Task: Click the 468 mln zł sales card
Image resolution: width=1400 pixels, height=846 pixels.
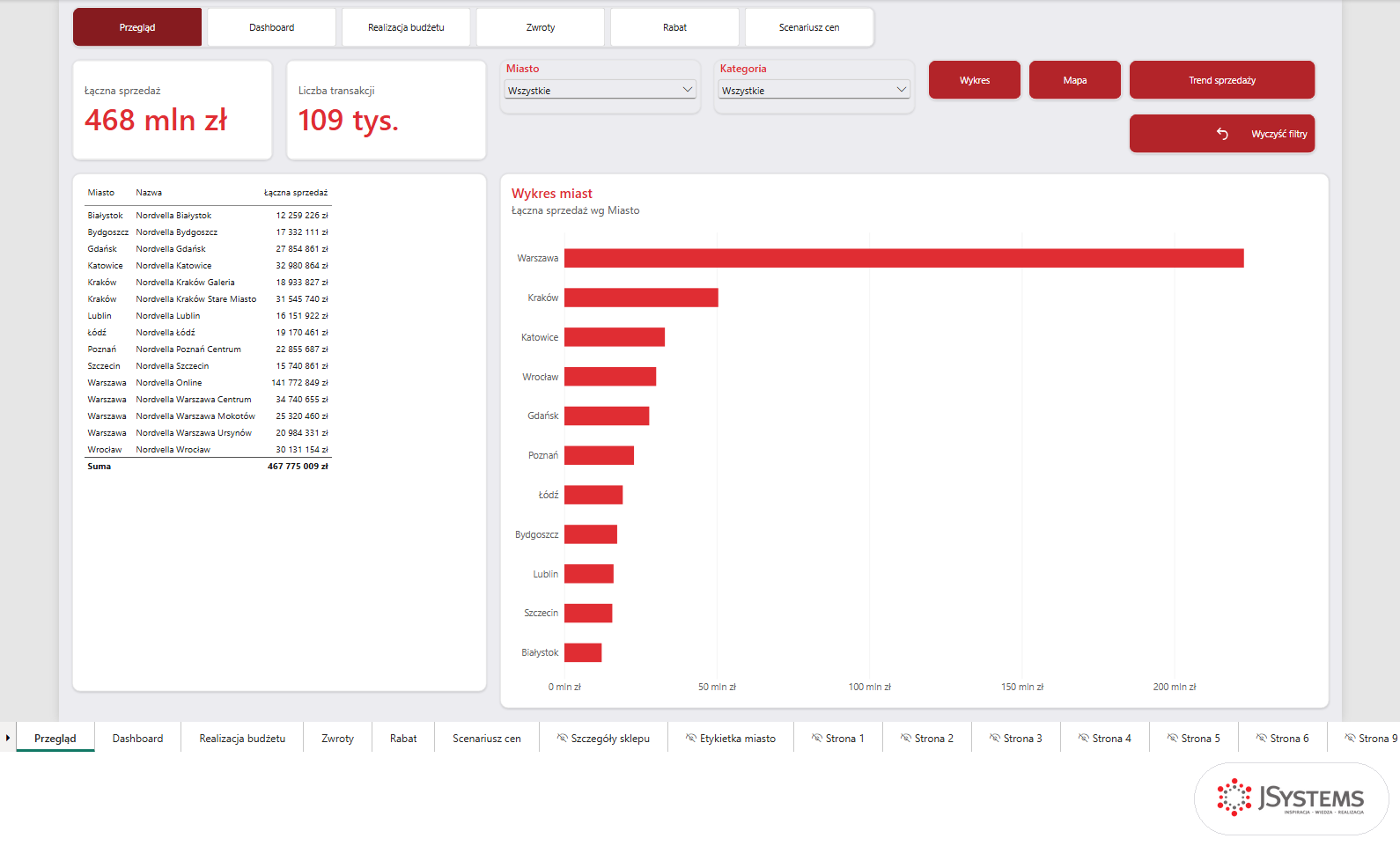Action: pos(173,110)
